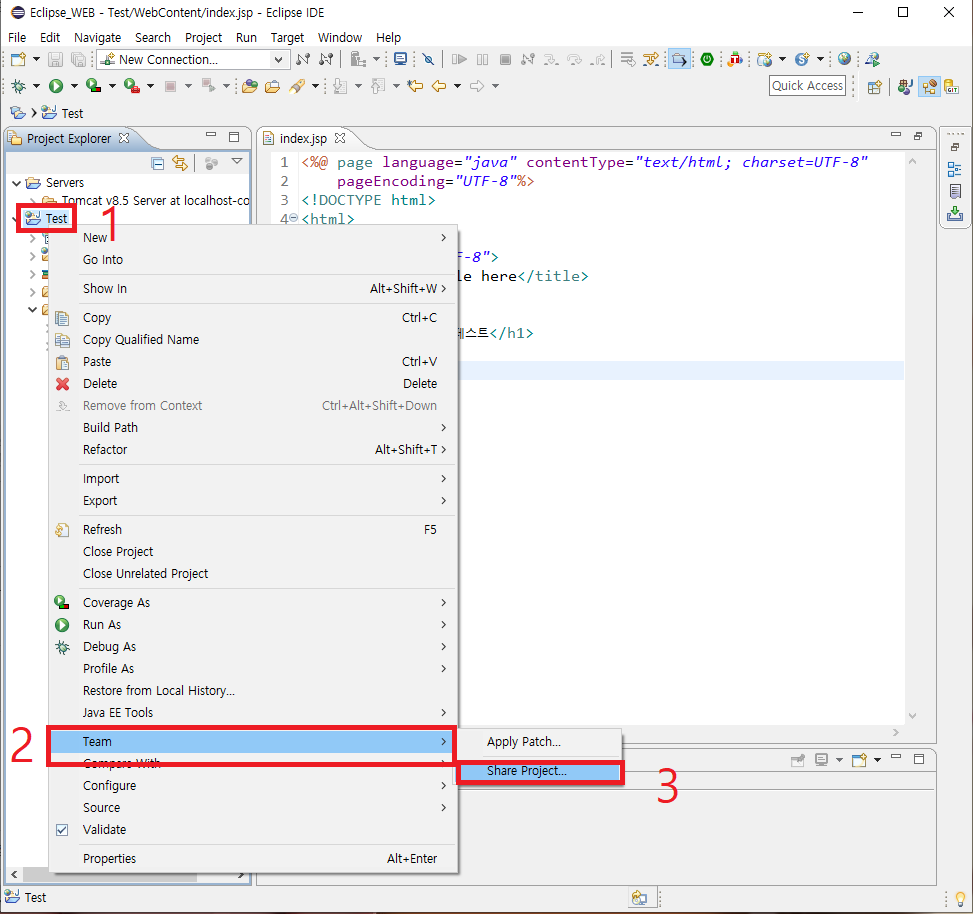973x914 pixels.
Task: Open the Window menu
Action: pos(339,37)
